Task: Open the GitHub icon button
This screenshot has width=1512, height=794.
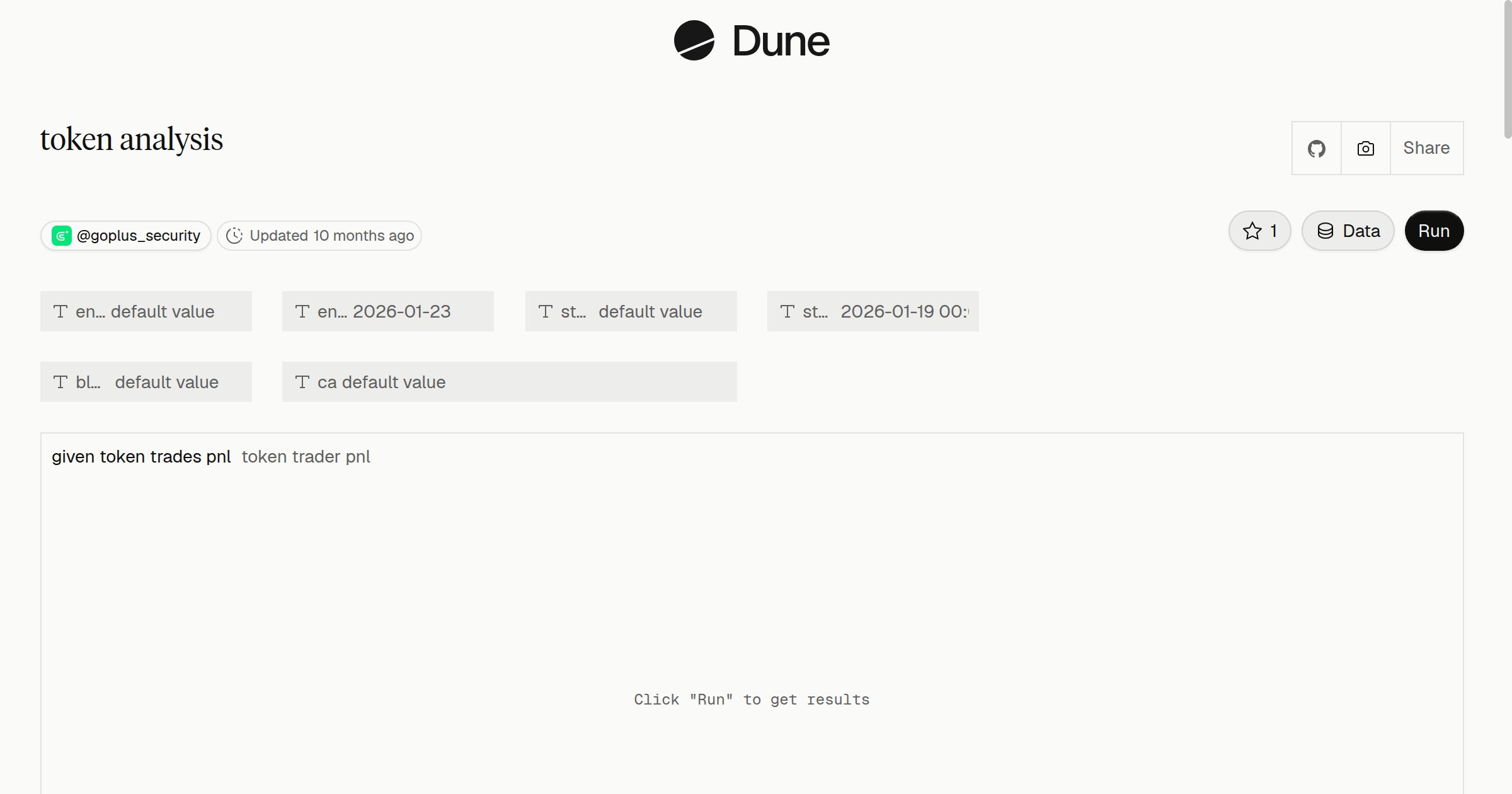Action: pyautogui.click(x=1316, y=148)
